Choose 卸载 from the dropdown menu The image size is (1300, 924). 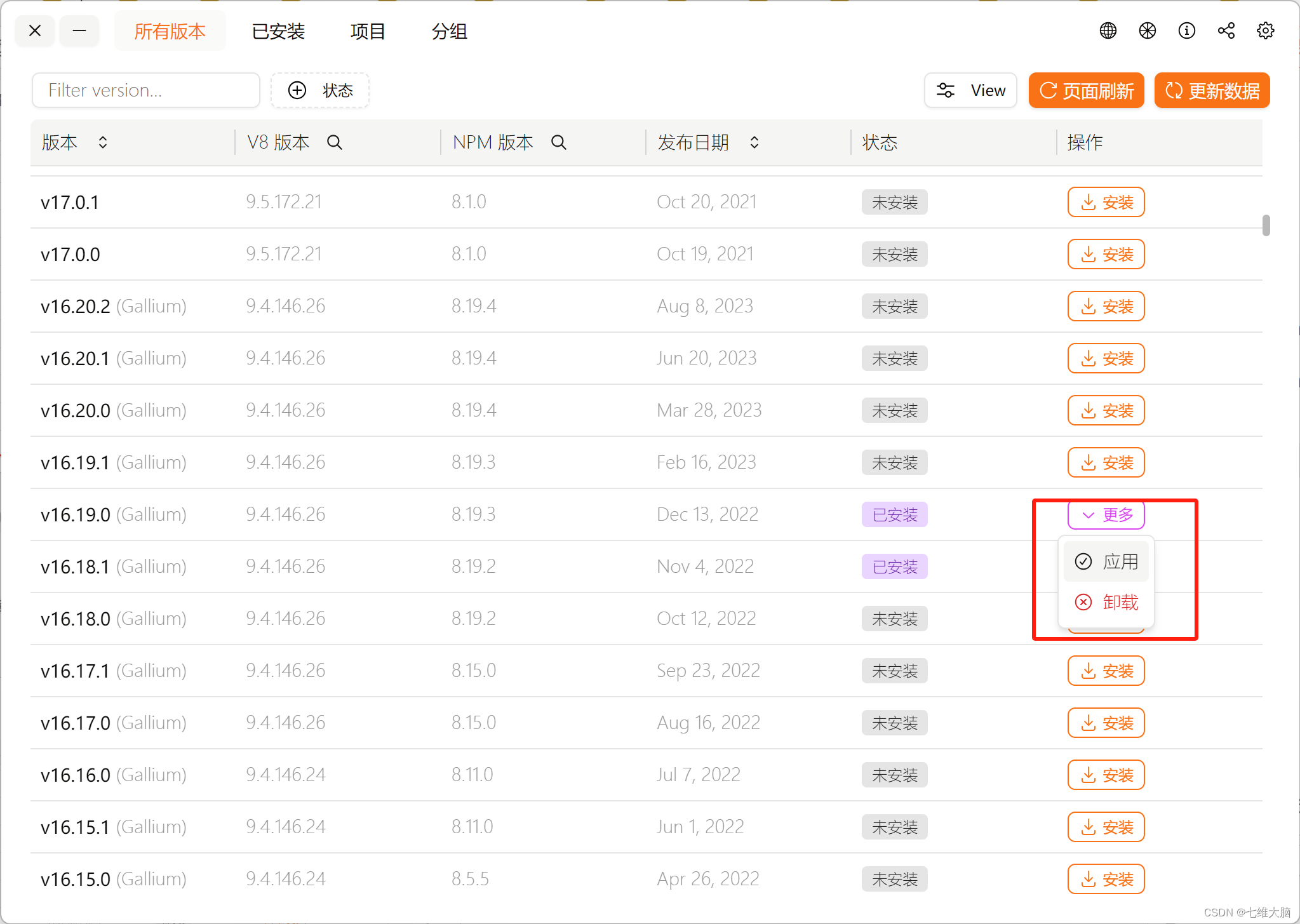tap(1106, 602)
